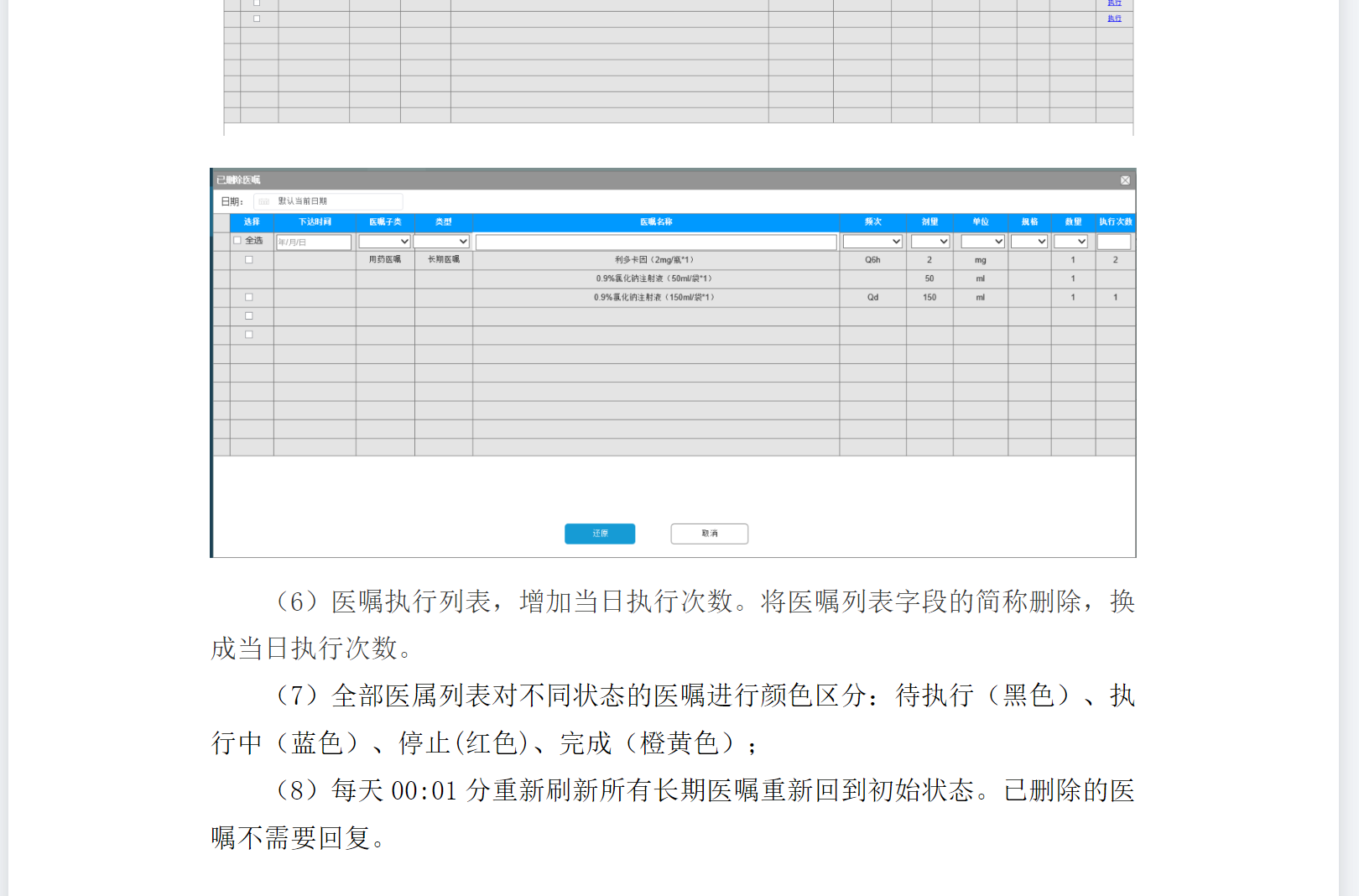Image resolution: width=1359 pixels, height=896 pixels.
Task: Open the 类型 filter dropdown
Action: point(442,242)
